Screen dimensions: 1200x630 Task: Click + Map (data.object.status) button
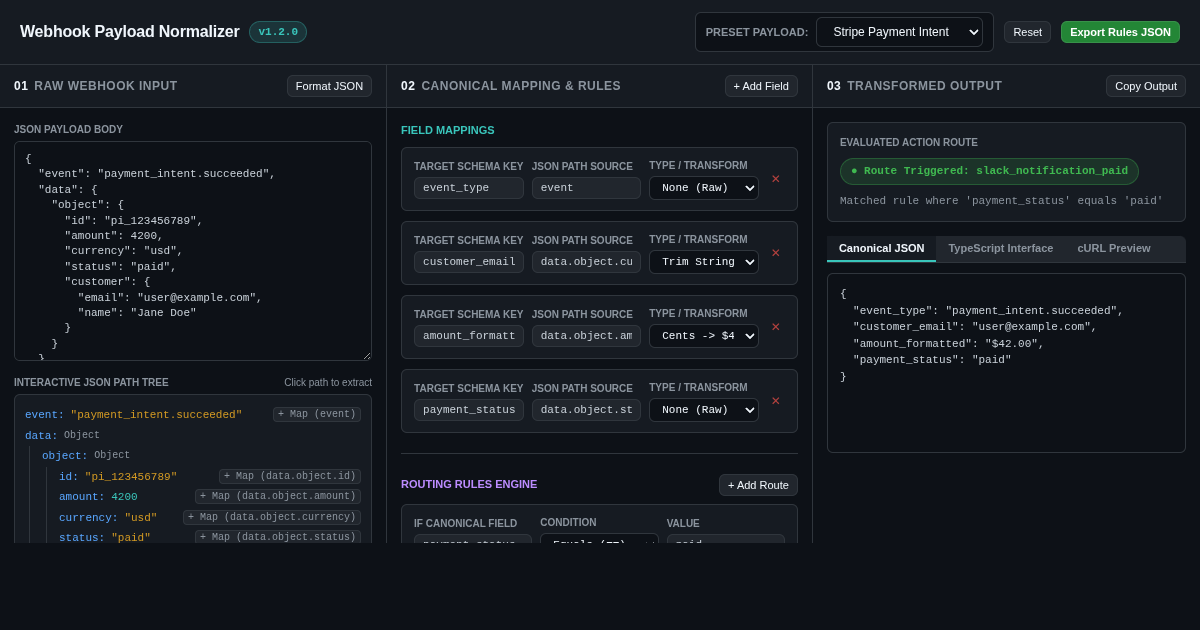pyautogui.click(x=278, y=537)
